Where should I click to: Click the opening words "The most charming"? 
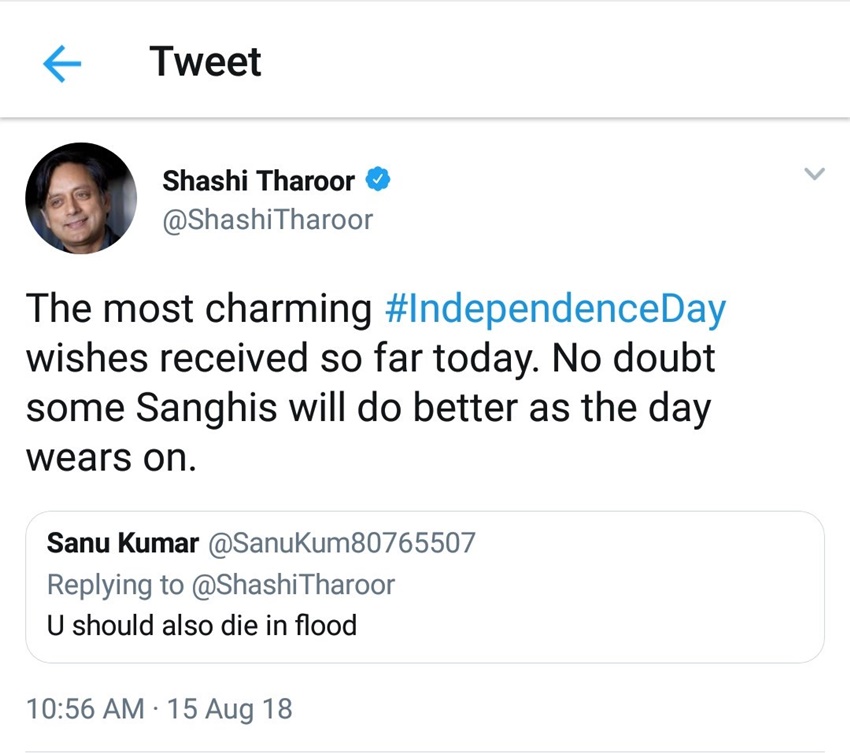198,308
